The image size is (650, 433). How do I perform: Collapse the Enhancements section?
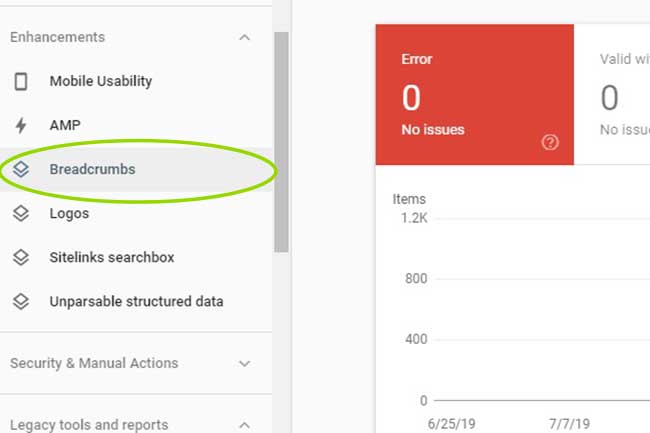(x=245, y=37)
